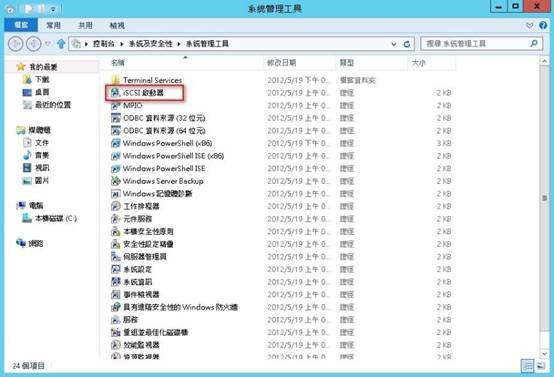Image resolution: width=554 pixels, height=377 pixels.
Task: Select 文件 library in navigation pane
Action: point(42,143)
